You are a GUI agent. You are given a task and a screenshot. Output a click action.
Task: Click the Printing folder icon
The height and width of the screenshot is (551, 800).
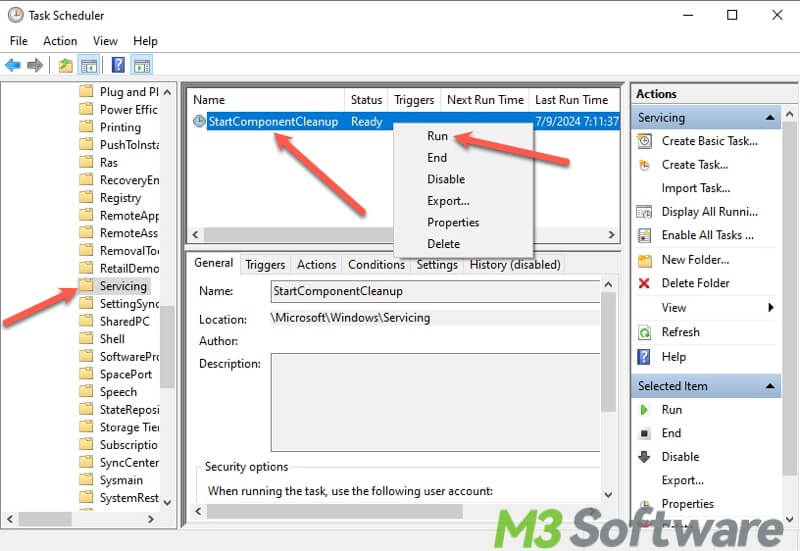[x=86, y=127]
